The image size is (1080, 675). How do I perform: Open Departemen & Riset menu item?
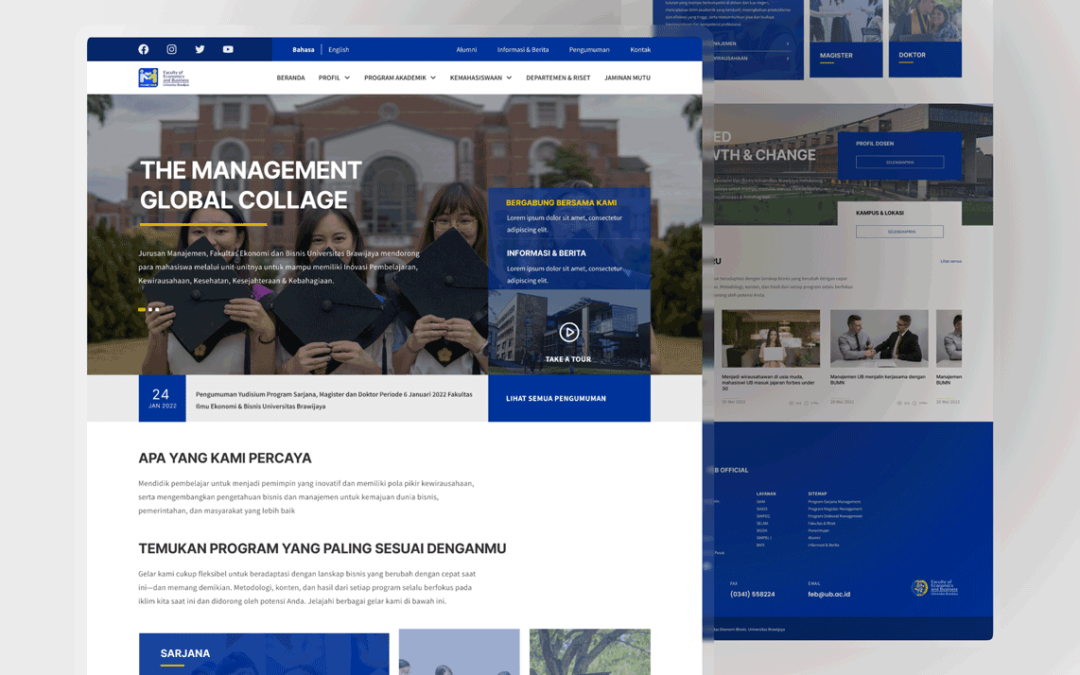click(x=558, y=78)
